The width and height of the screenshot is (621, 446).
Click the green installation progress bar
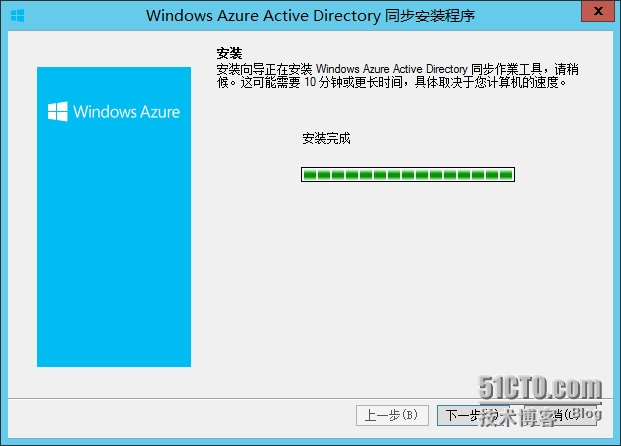(x=407, y=175)
